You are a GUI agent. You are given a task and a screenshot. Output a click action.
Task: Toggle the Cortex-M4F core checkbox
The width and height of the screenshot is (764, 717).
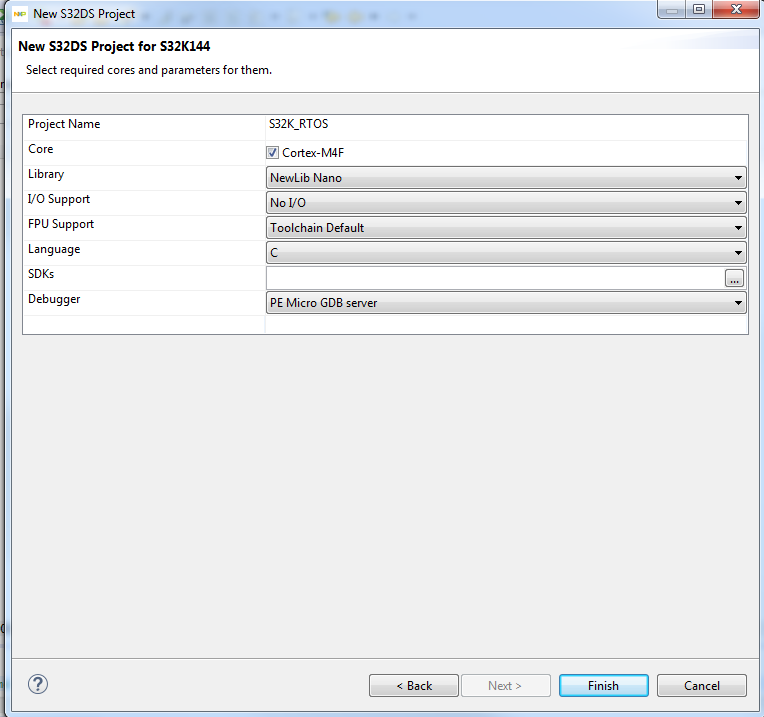[x=272, y=152]
